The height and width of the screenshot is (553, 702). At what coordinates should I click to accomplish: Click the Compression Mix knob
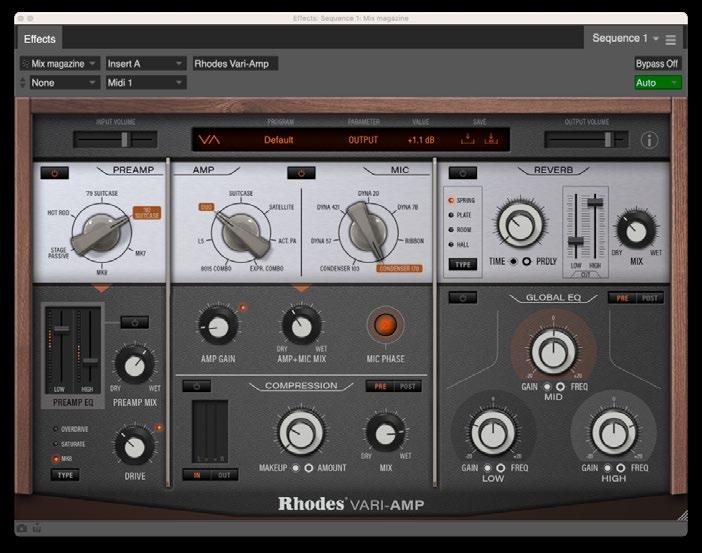coord(385,433)
